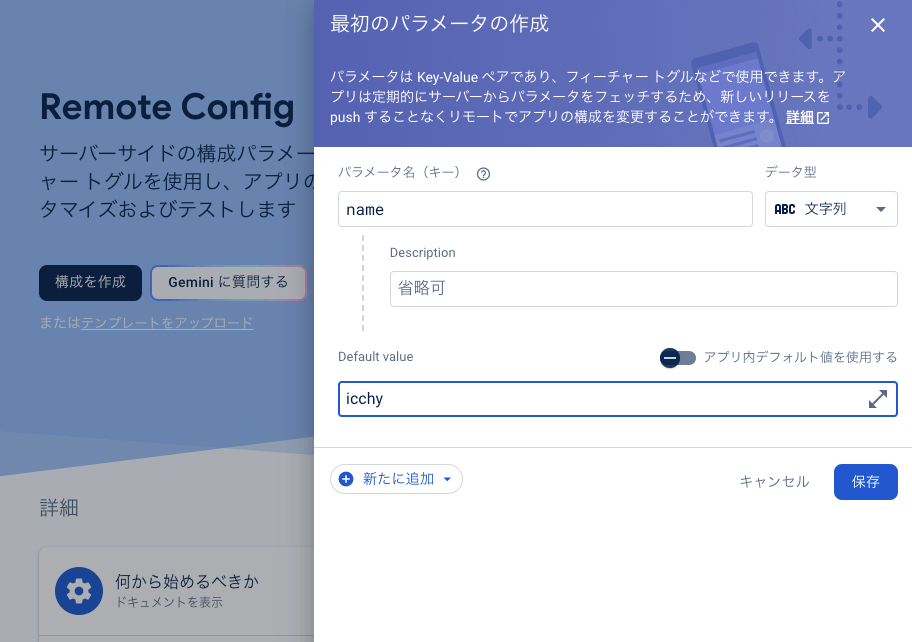Image resolution: width=912 pixels, height=642 pixels.
Task: Close the parameter creation panel
Action: (x=877, y=25)
